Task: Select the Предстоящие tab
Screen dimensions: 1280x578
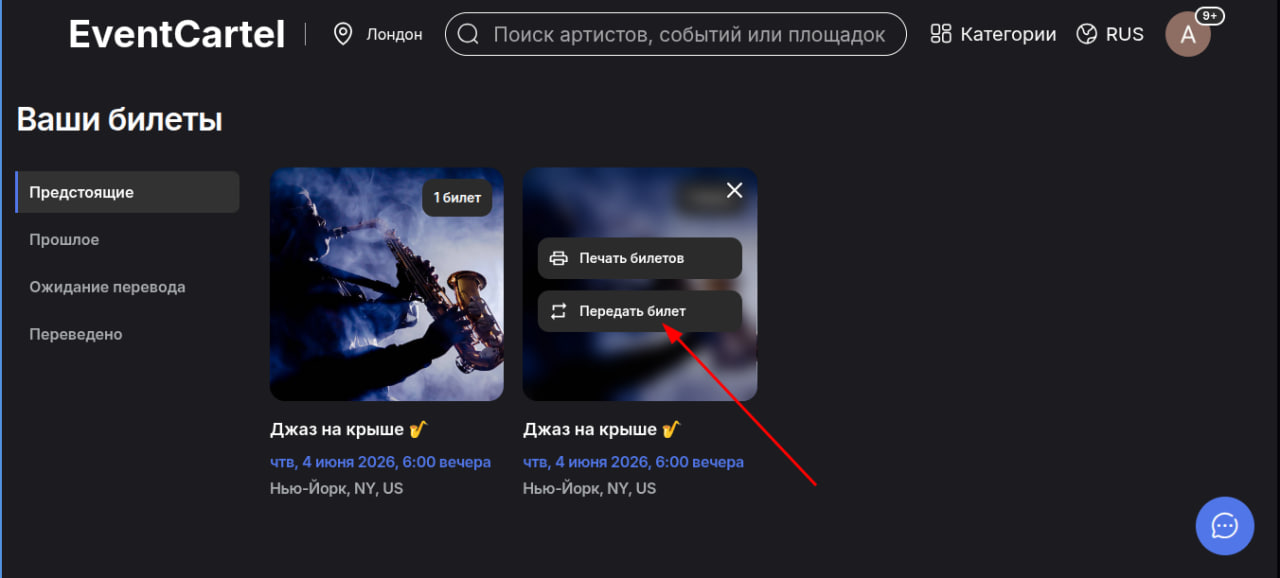Action: (128, 192)
